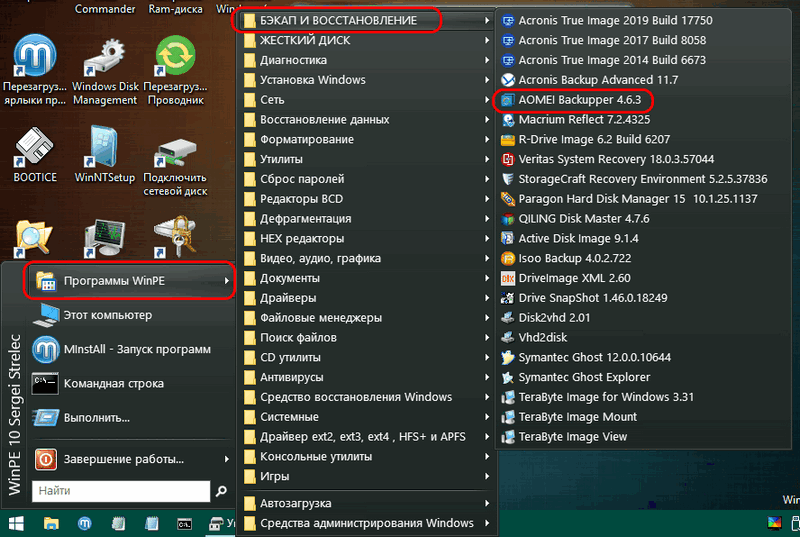Open Этот компьютер from Start menu
800x537 pixels.
tap(131, 315)
